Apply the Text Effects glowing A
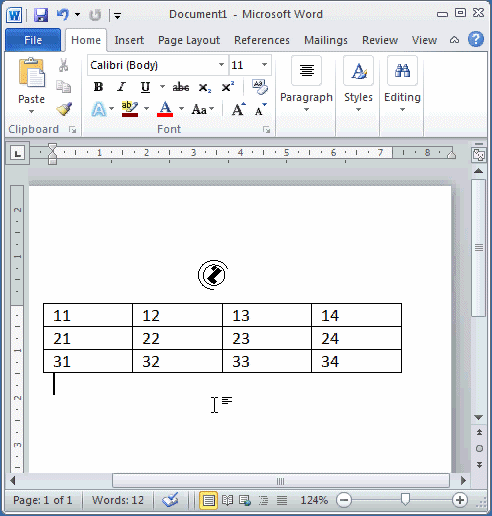Screen dimensions: 492x516 pos(99,109)
